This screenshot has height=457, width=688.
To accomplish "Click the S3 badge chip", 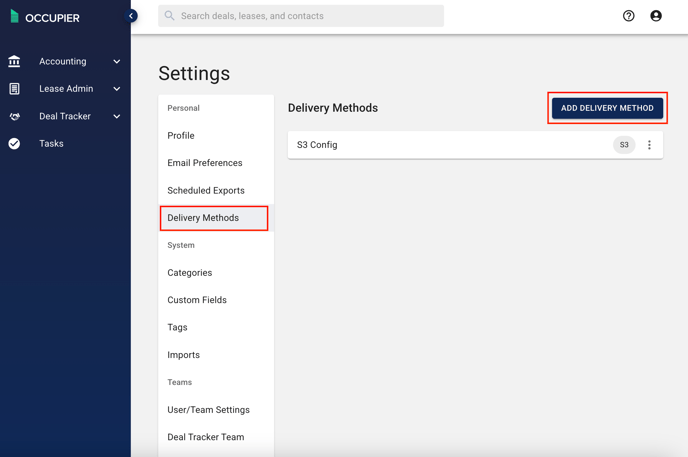I will [x=624, y=145].
